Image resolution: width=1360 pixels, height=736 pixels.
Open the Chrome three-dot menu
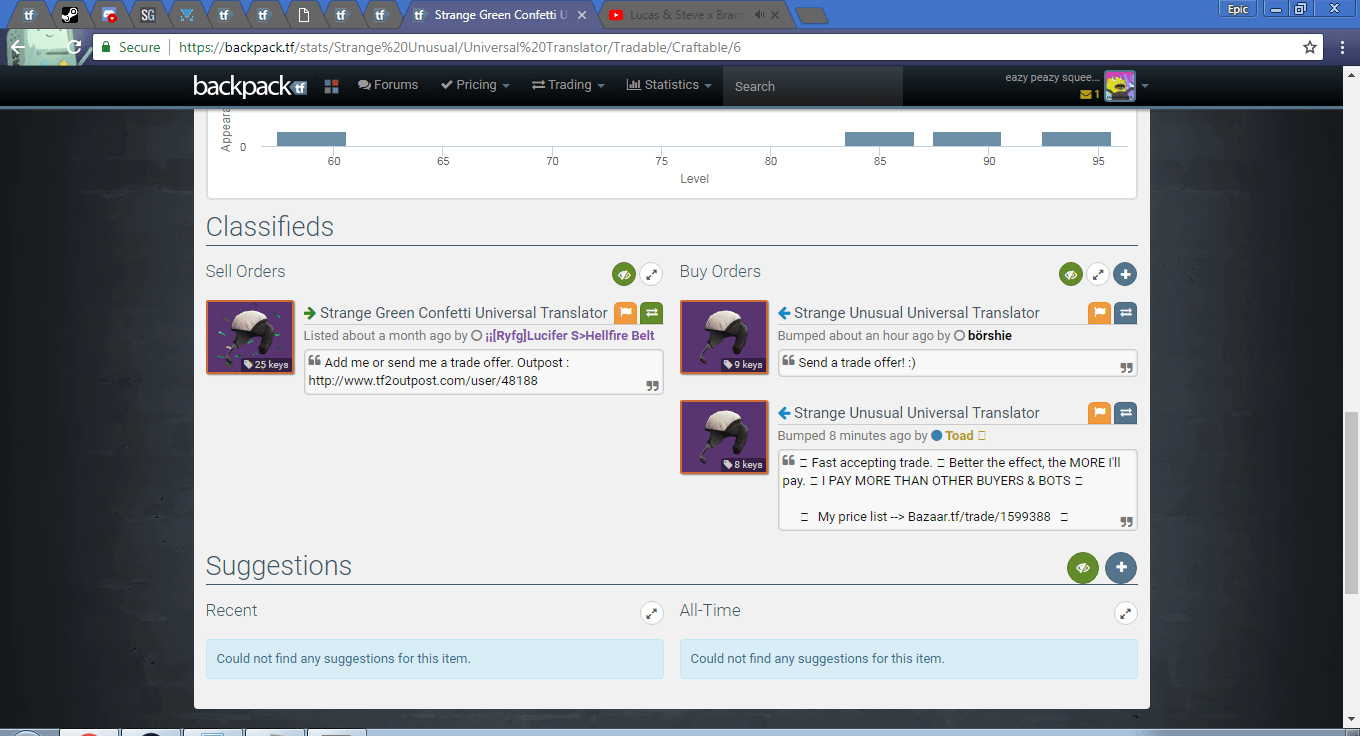pos(1342,47)
